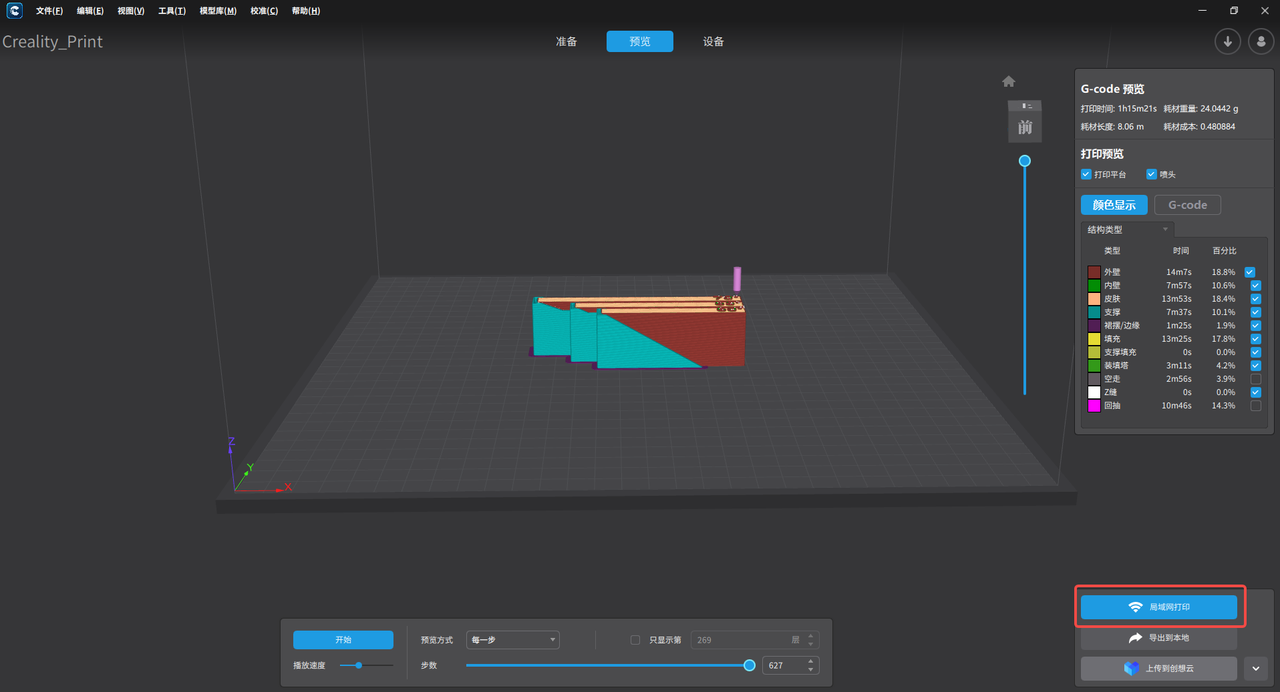This screenshot has width=1280, height=692.
Task: Decrease the 步数 value with down arrow
Action: [x=811, y=669]
